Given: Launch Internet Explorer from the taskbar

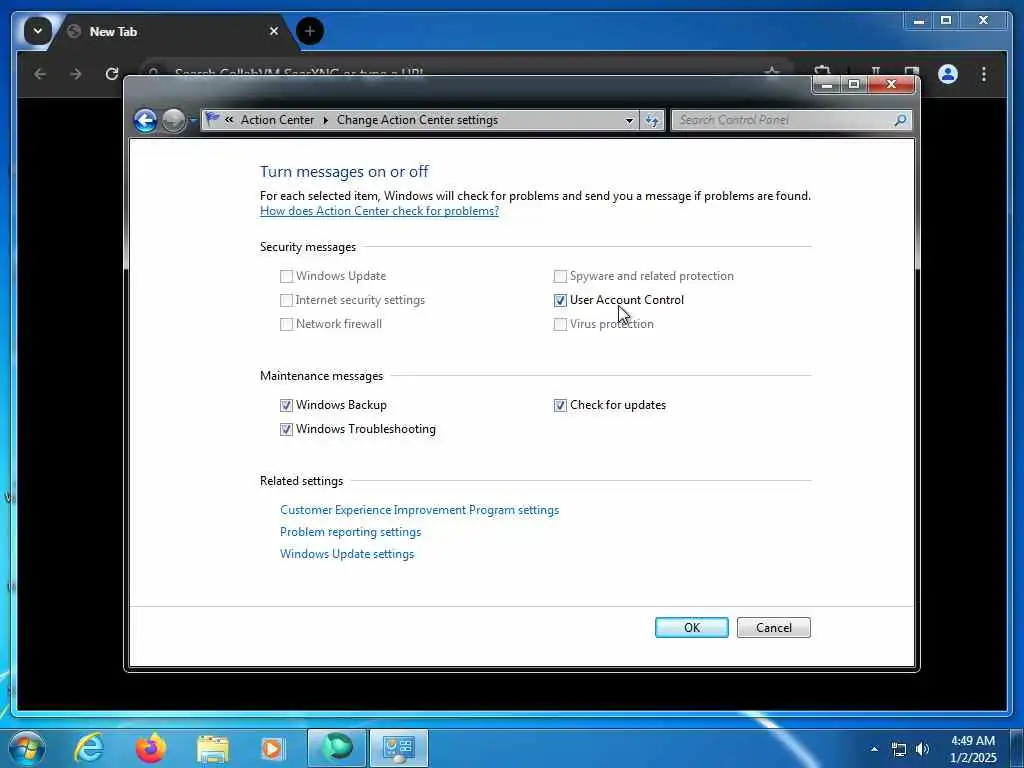Looking at the screenshot, I should point(89,748).
